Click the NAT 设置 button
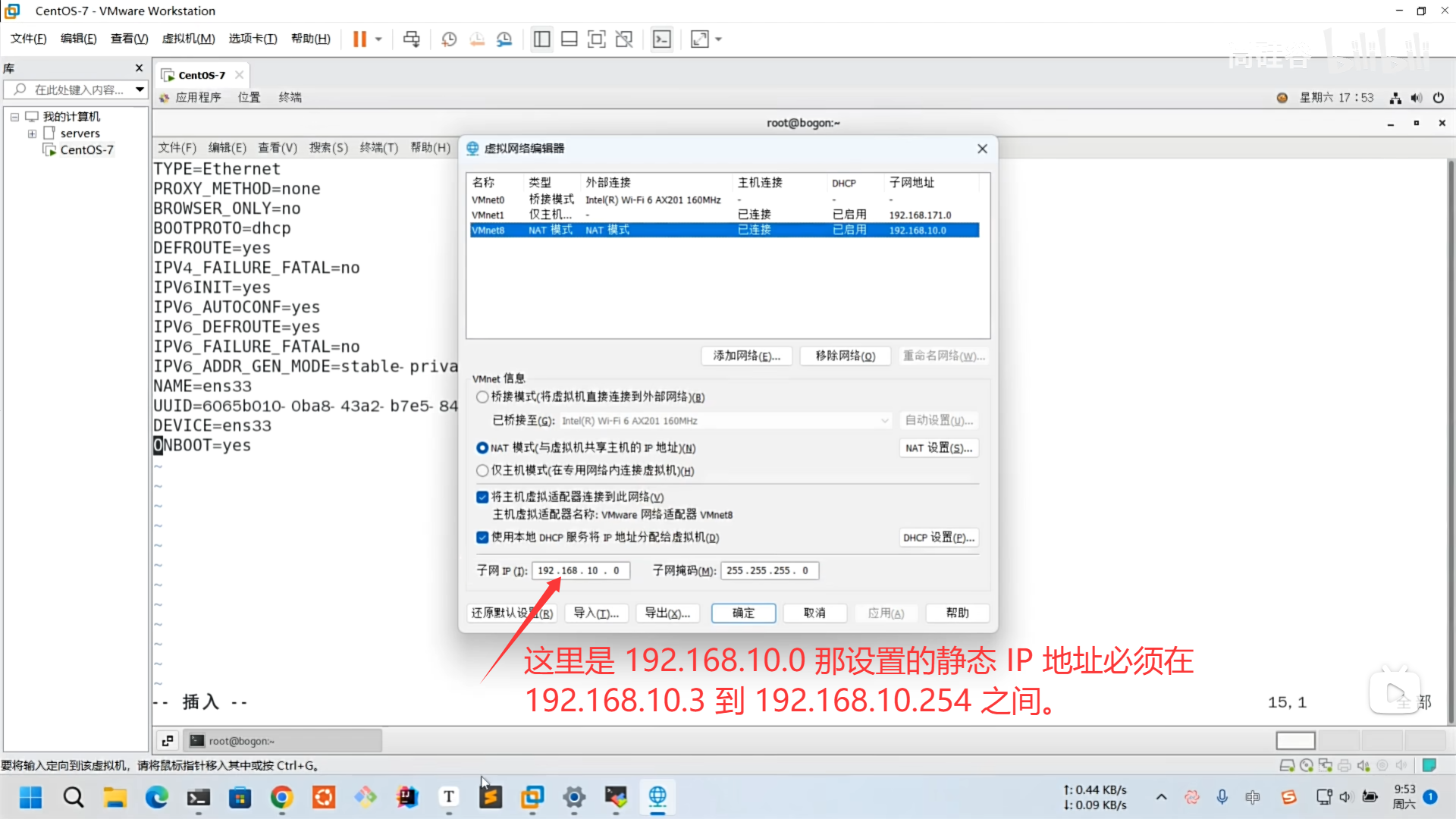Viewport: 1456px width, 819px height. pyautogui.click(x=938, y=448)
